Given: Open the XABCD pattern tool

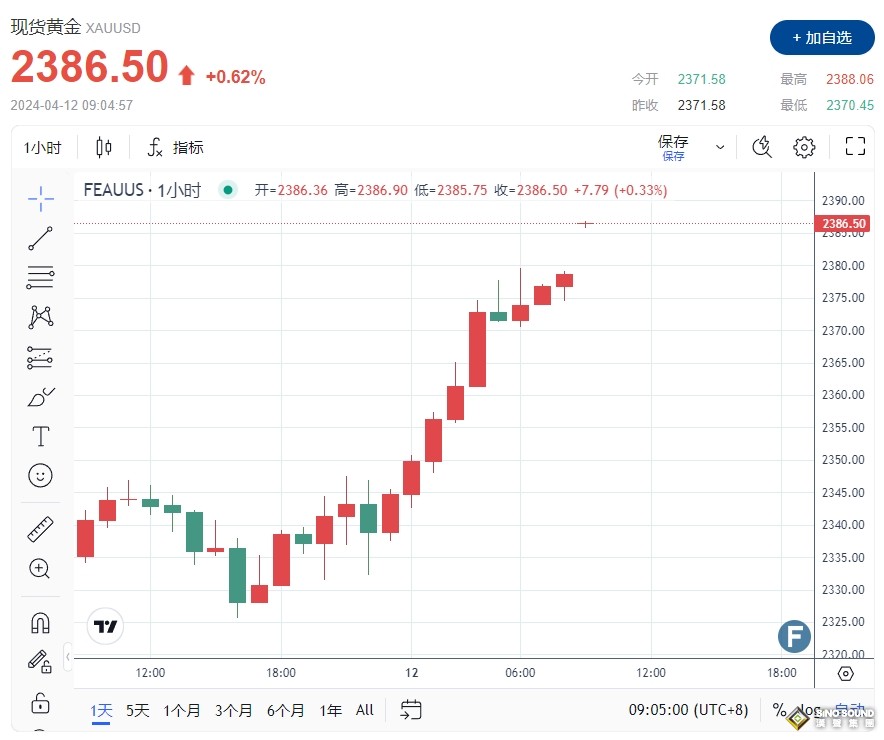Looking at the screenshot, I should 40,315.
